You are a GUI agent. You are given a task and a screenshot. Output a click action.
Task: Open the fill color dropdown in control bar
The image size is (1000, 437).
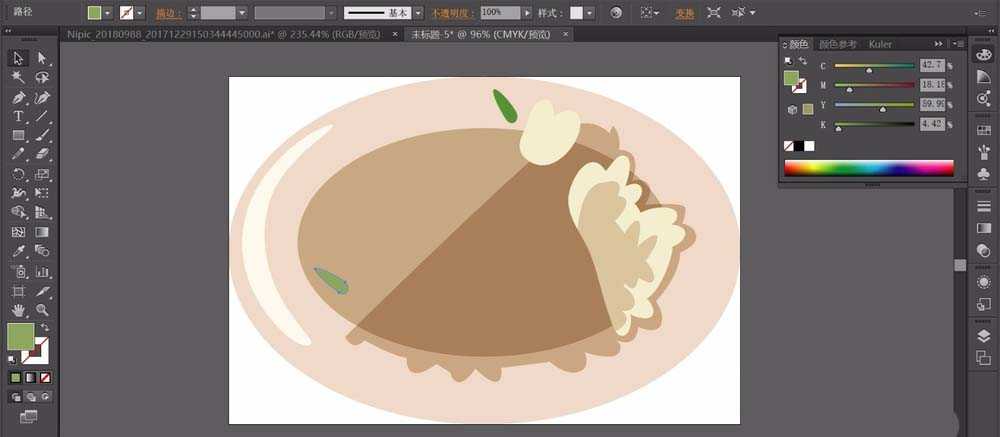pyautogui.click(x=109, y=13)
